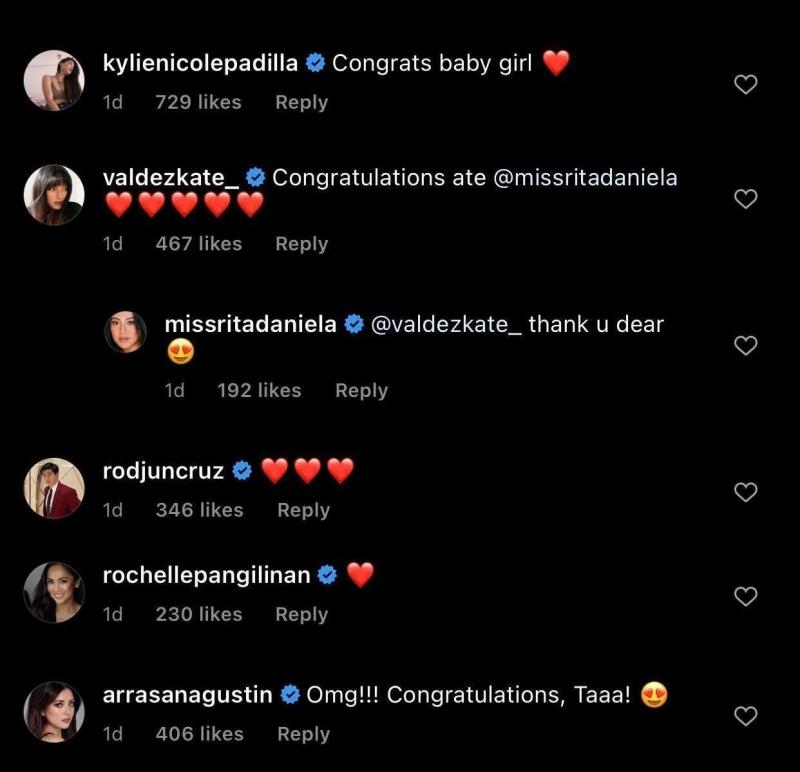Heart rodjuncruz's comment
This screenshot has width=800, height=772.
coord(746,492)
